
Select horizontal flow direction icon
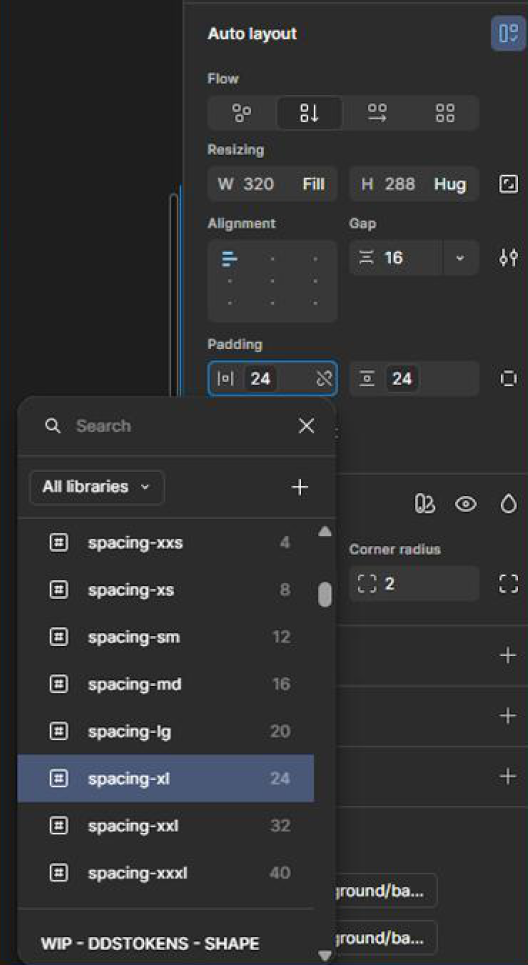[x=377, y=113]
